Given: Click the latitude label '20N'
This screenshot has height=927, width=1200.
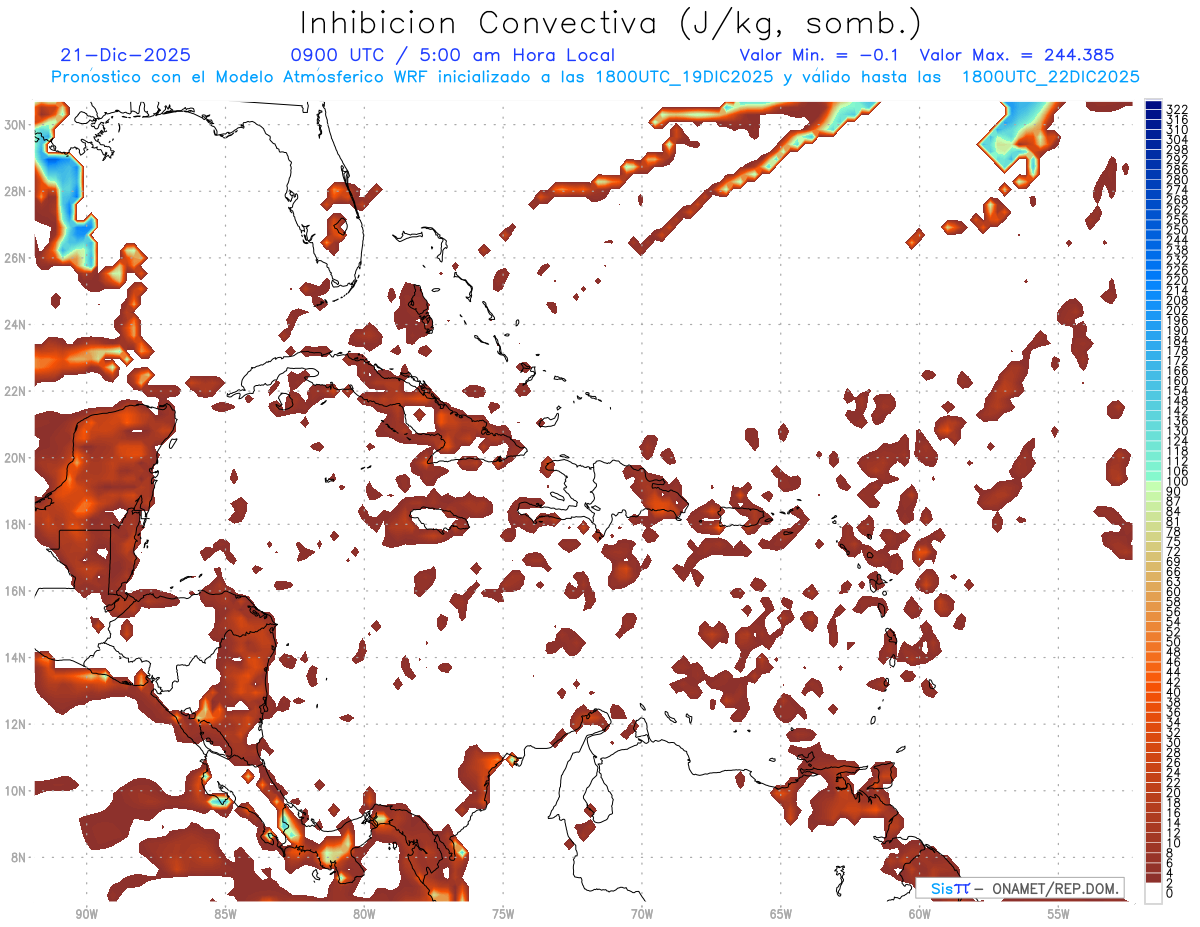Looking at the screenshot, I should (17, 458).
